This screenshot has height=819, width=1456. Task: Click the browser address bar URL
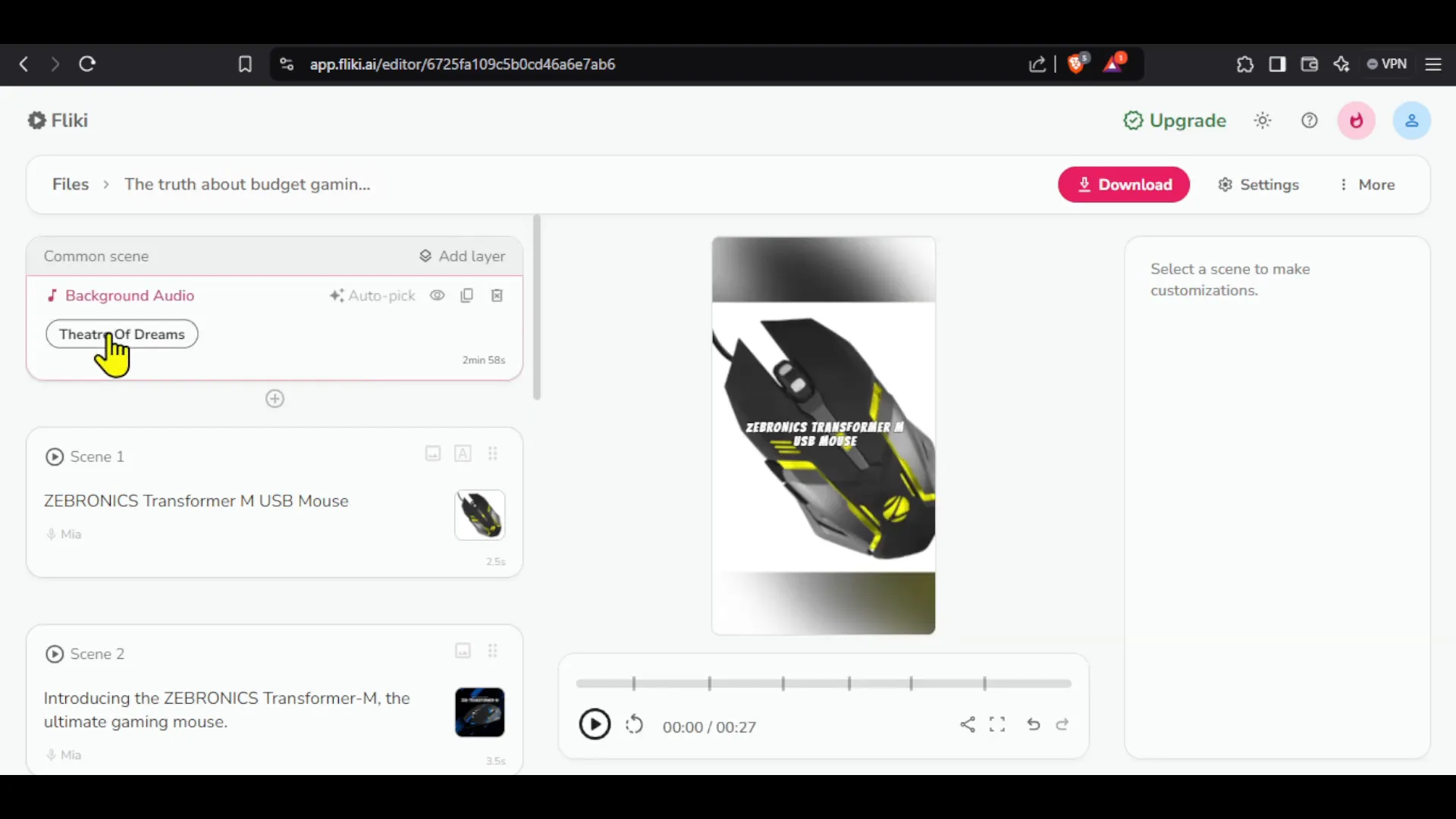click(x=463, y=64)
